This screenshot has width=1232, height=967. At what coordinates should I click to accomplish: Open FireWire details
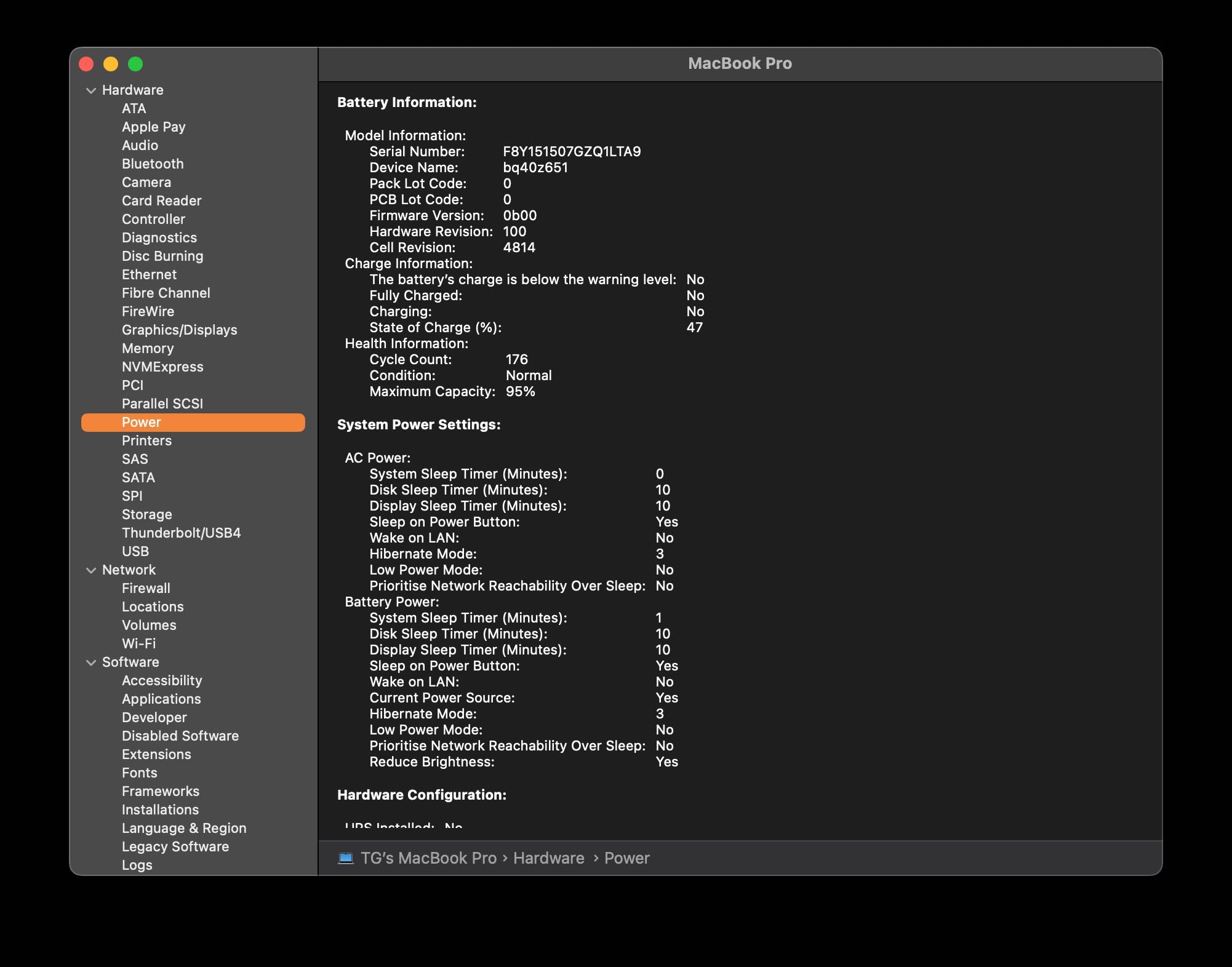(x=148, y=311)
